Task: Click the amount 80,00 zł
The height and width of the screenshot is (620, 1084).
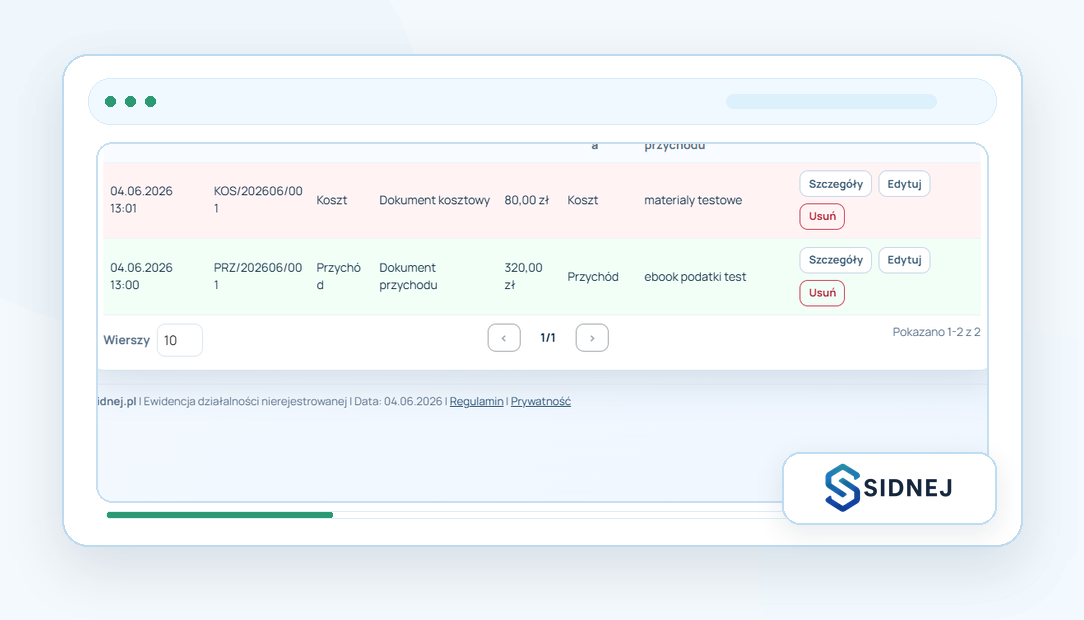Action: click(x=526, y=200)
